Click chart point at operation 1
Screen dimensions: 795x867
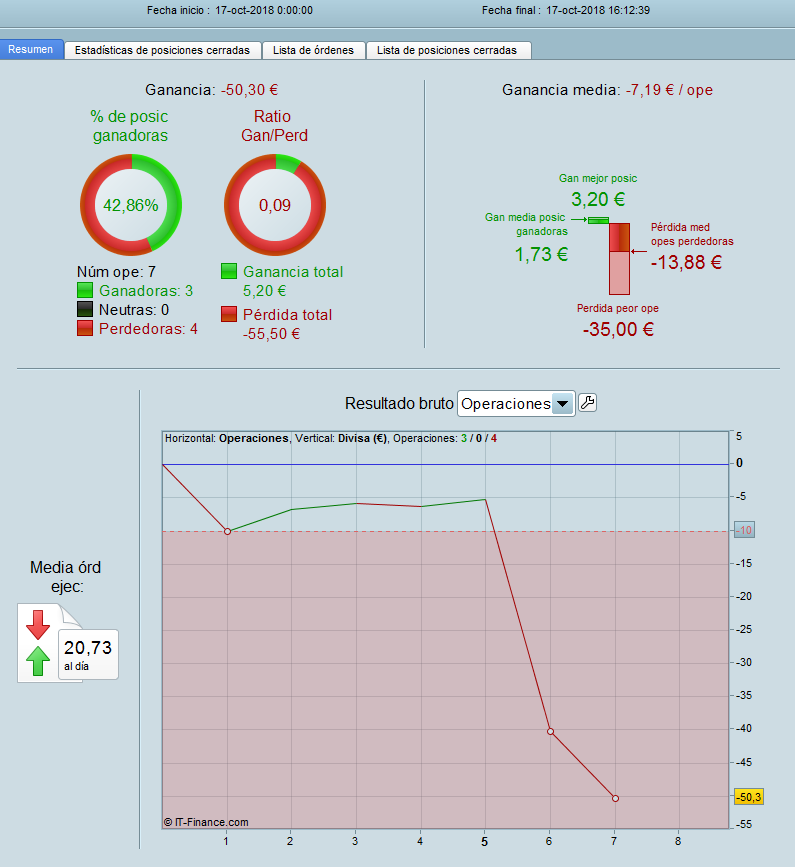227,531
